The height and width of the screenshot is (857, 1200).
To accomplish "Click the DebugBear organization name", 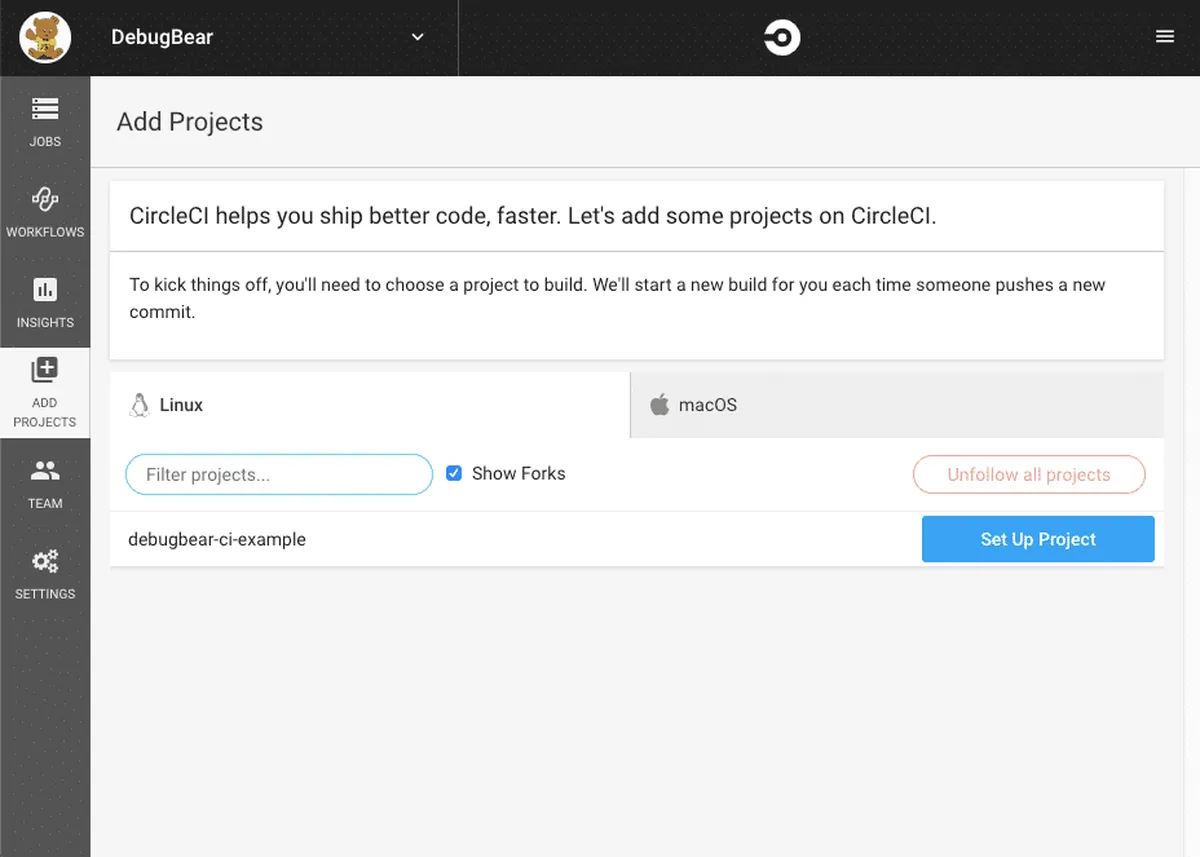I will 162,38.
